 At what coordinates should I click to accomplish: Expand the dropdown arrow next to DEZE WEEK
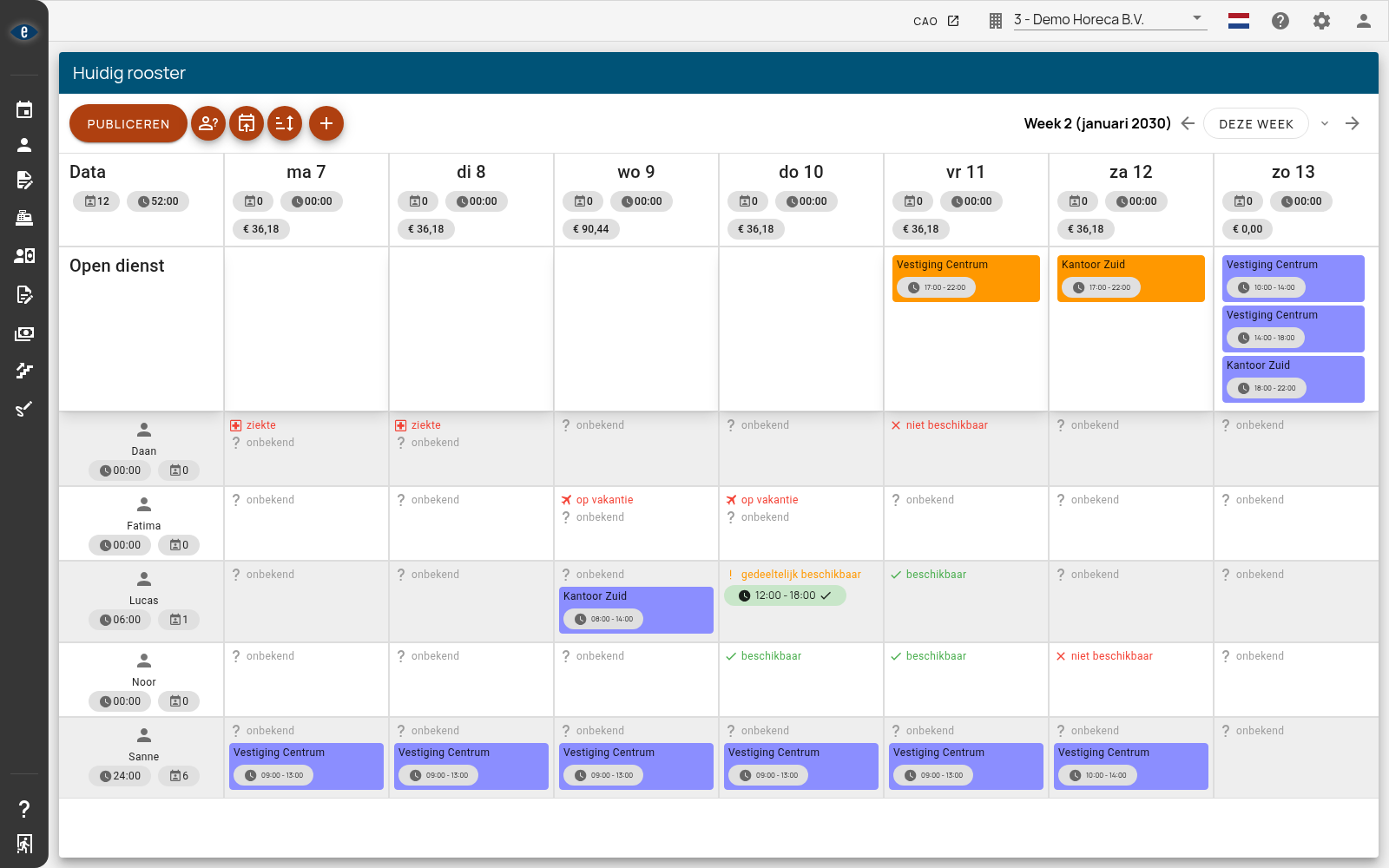[1325, 123]
